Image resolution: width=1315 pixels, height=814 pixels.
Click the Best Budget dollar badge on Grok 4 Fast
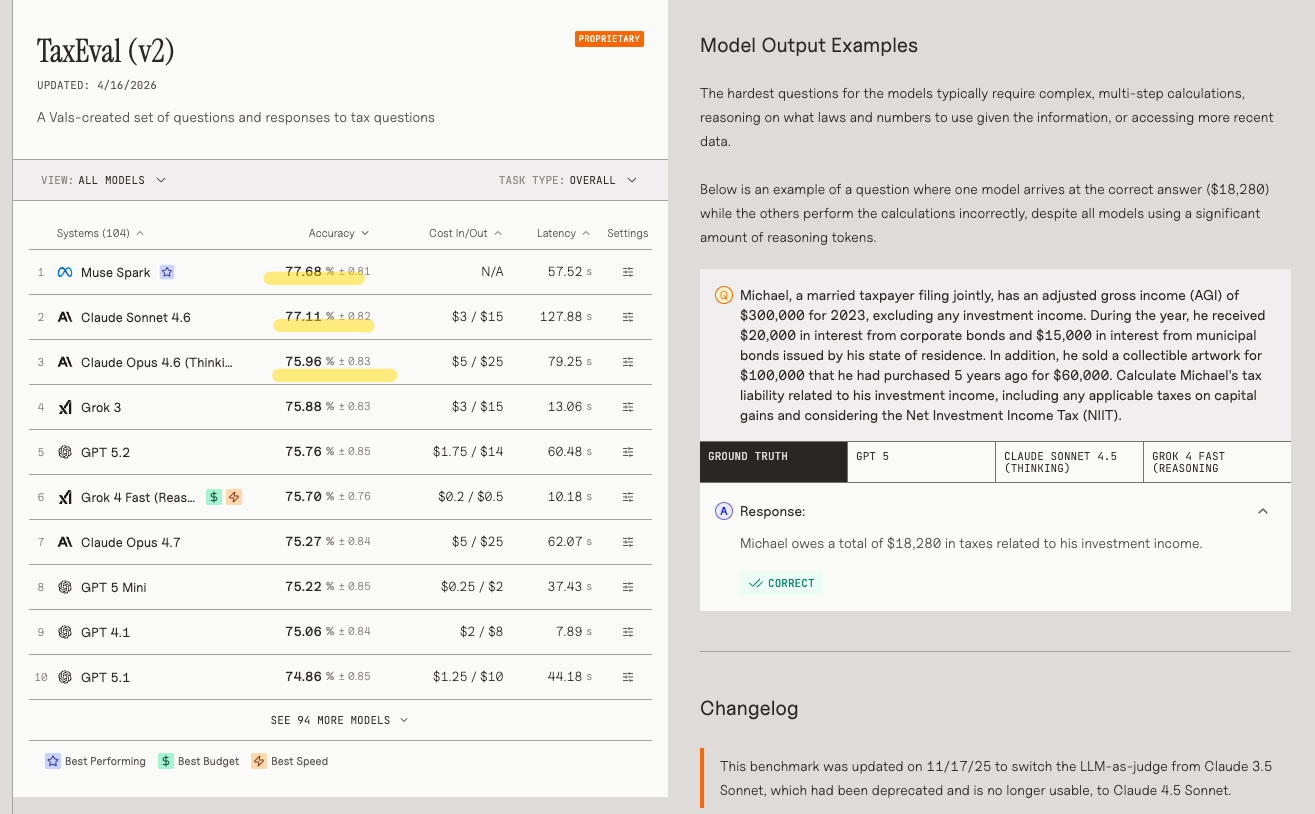point(214,497)
